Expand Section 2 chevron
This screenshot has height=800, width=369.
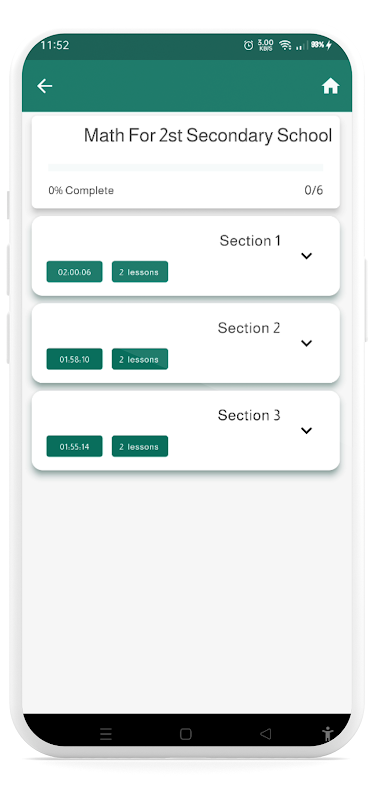click(x=306, y=343)
